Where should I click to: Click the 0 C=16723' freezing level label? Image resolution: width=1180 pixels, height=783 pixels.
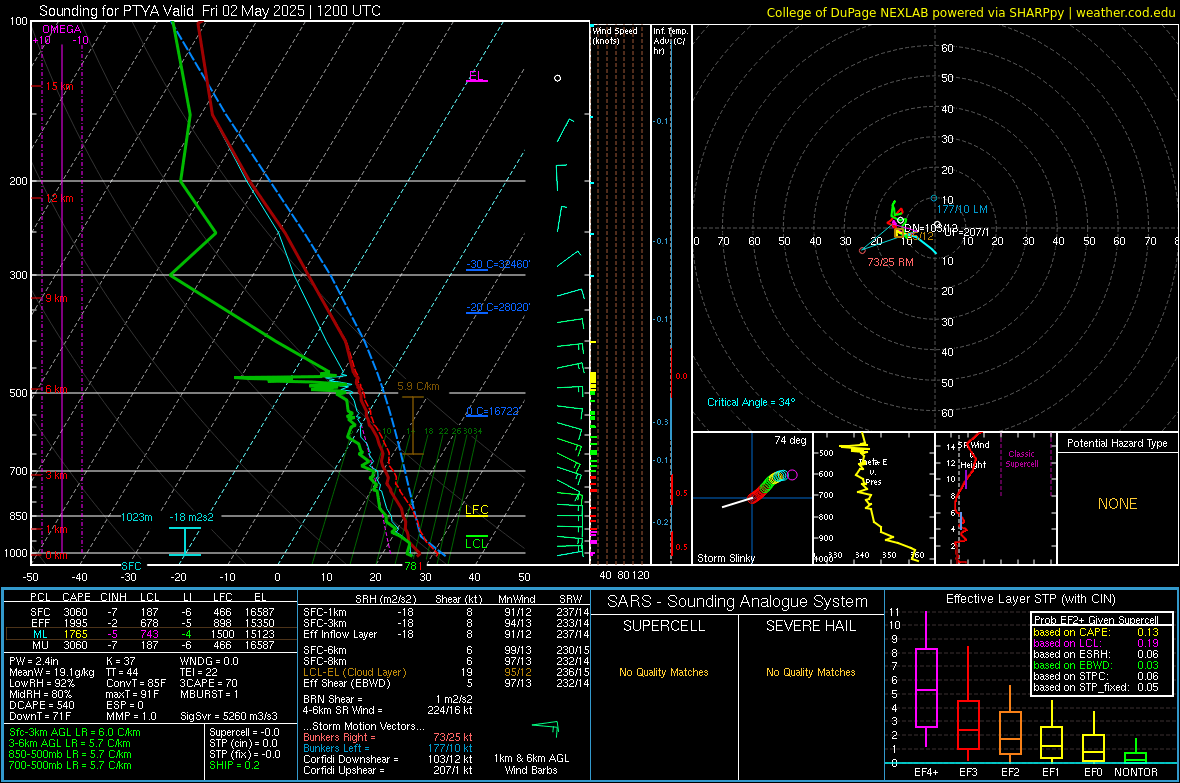pos(493,411)
